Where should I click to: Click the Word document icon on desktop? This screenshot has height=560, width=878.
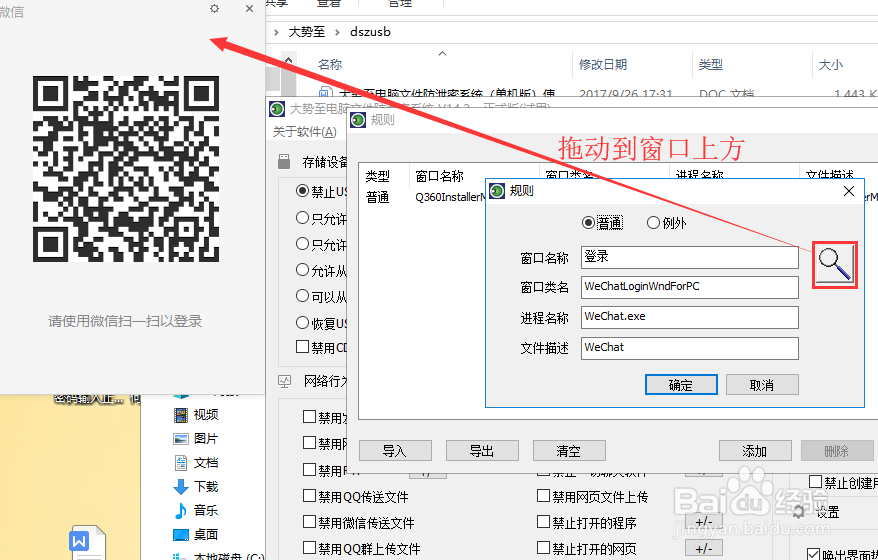click(x=87, y=542)
